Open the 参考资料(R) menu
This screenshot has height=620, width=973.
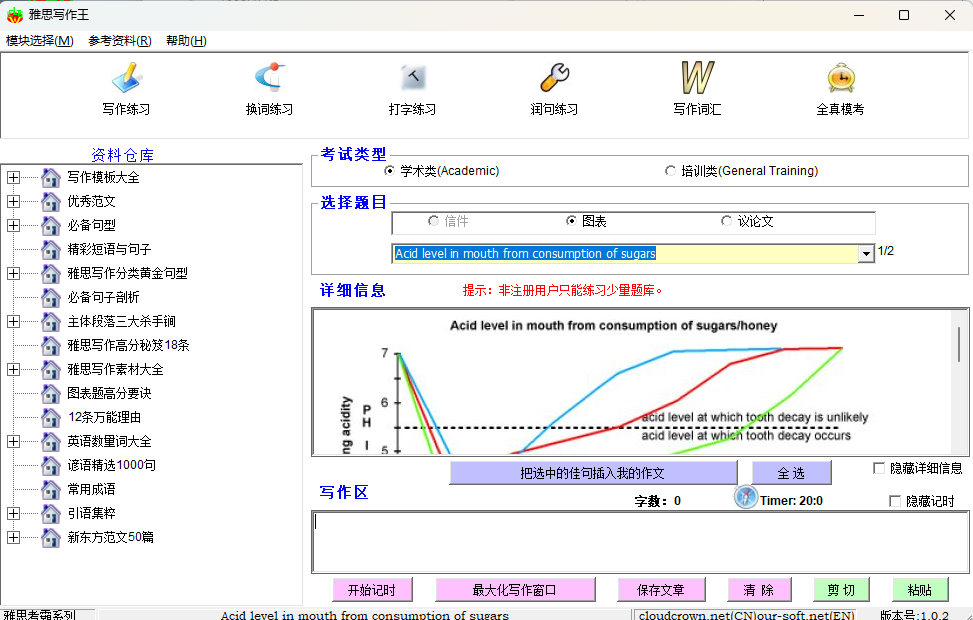[x=120, y=41]
